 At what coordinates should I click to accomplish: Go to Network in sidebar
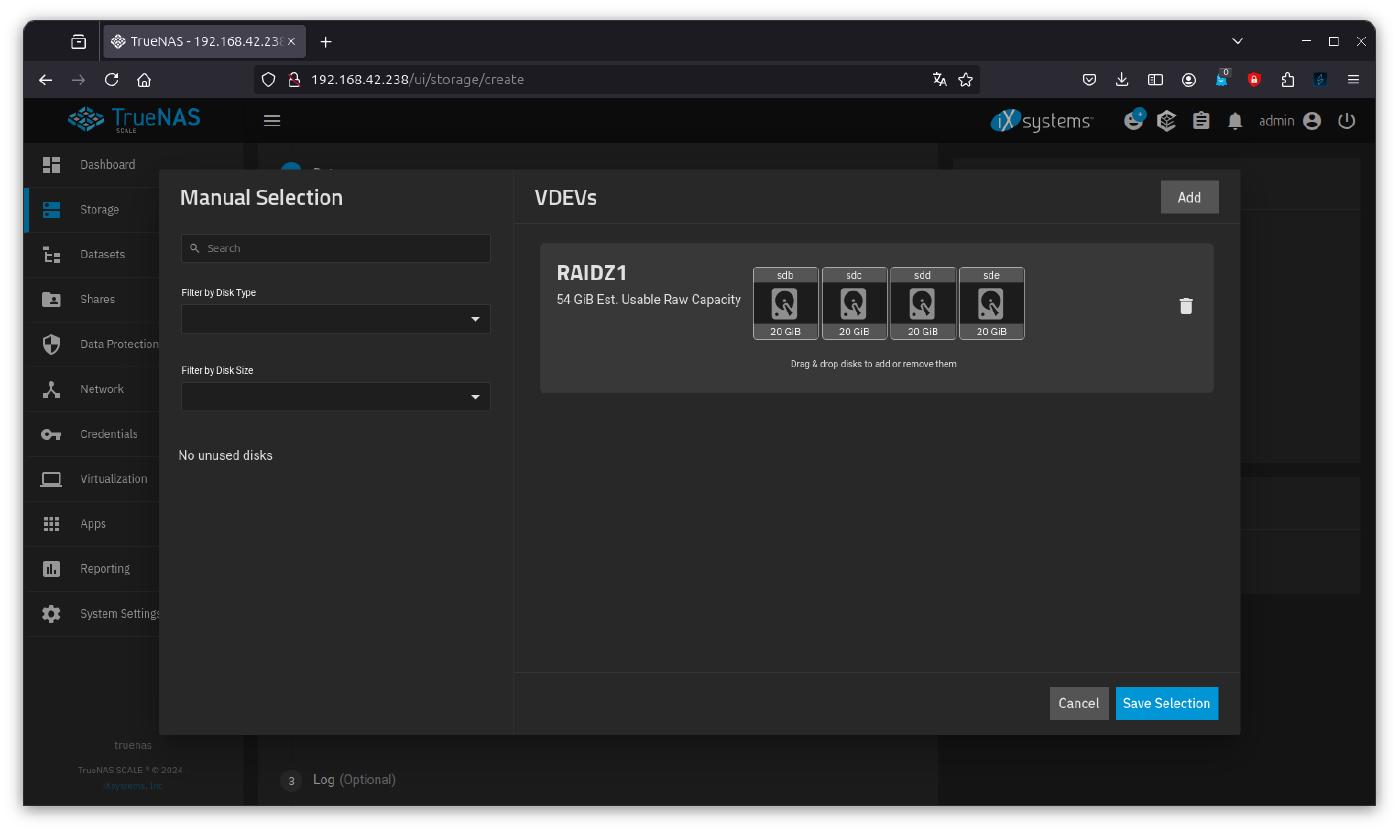tap(101, 389)
